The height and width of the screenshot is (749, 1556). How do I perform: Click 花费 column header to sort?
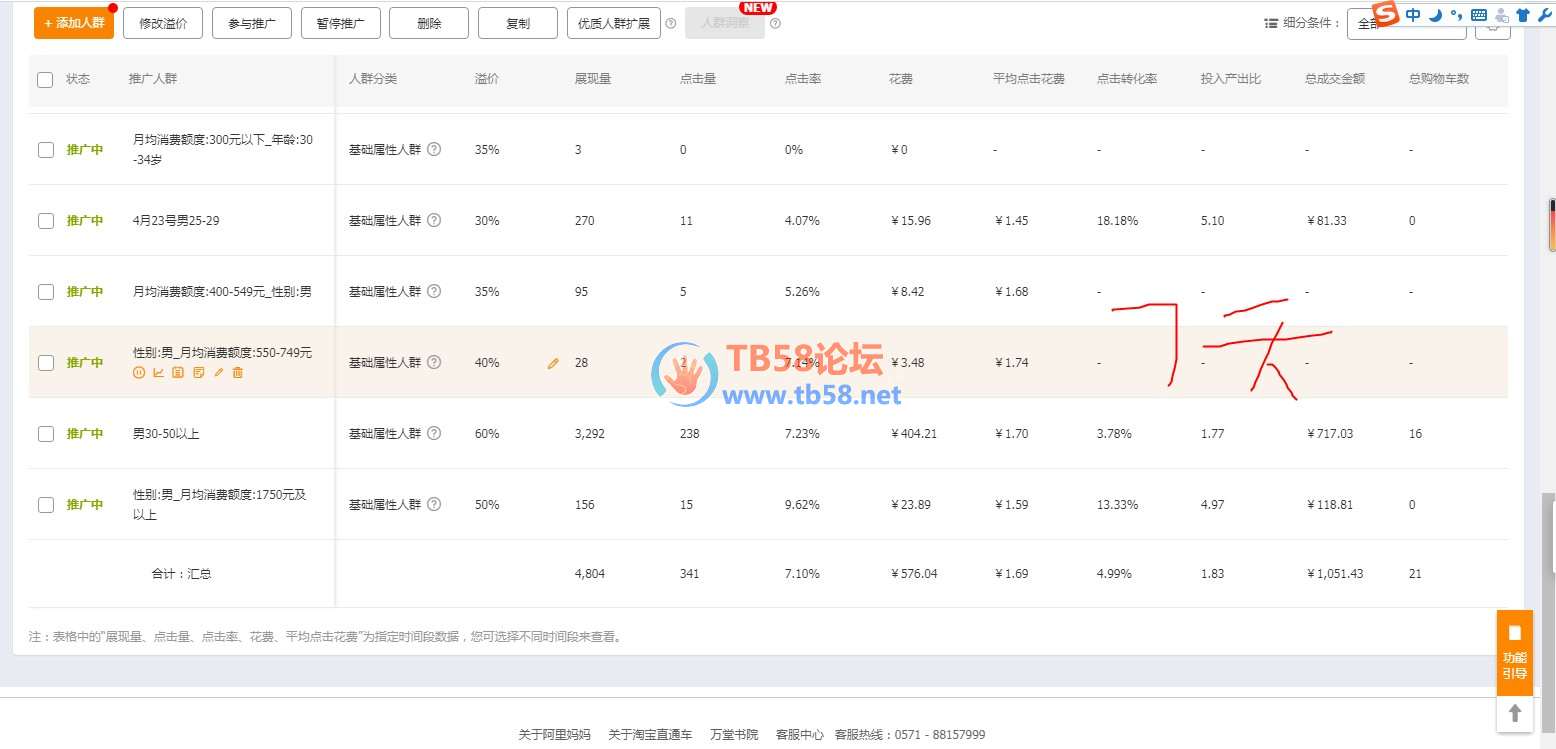click(x=900, y=79)
